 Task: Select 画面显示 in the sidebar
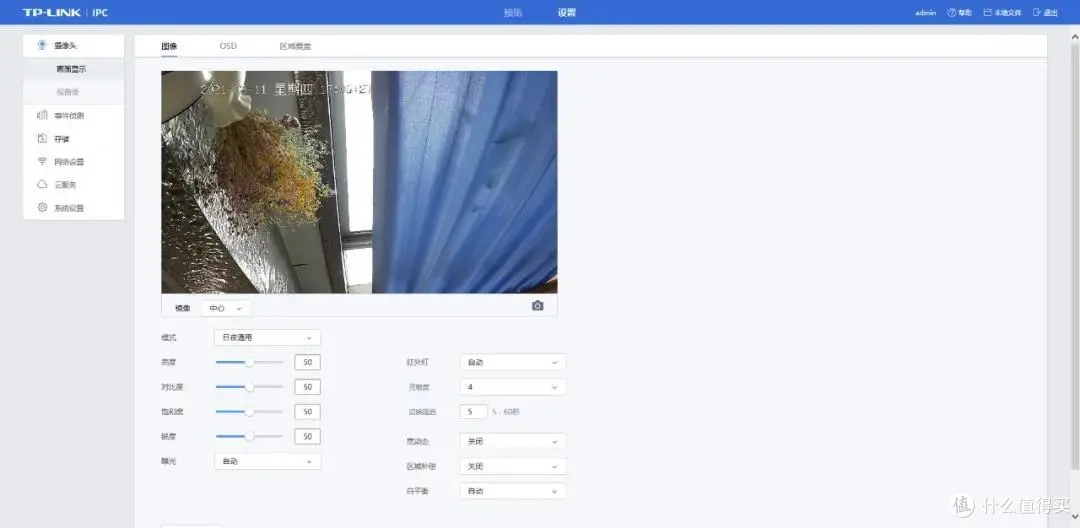[x=74, y=69]
